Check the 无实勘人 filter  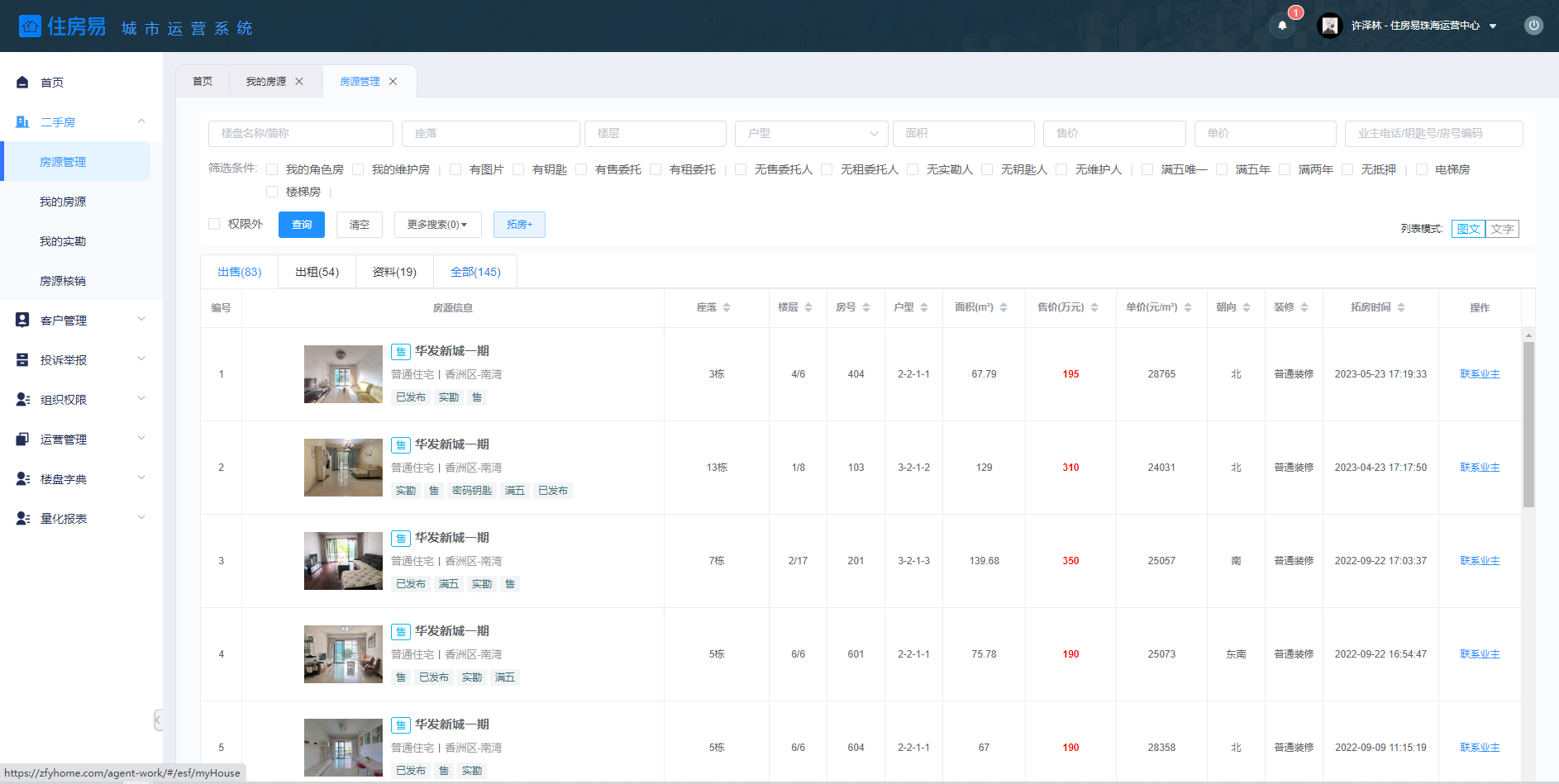(x=913, y=169)
